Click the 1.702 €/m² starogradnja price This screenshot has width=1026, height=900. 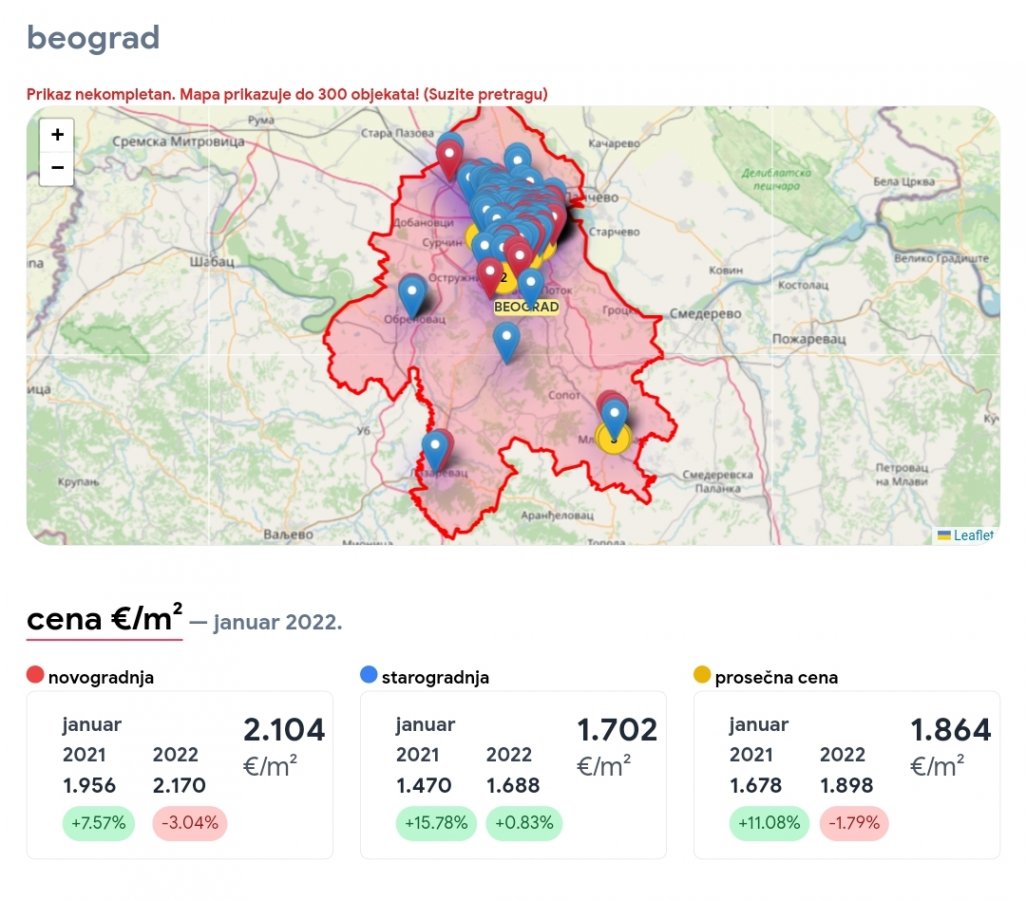(617, 731)
